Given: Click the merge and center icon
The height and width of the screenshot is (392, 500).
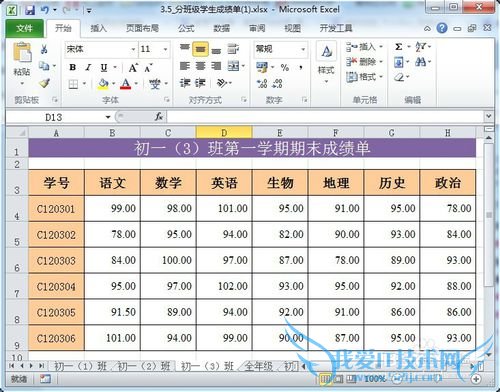Looking at the screenshot, I should (233, 66).
